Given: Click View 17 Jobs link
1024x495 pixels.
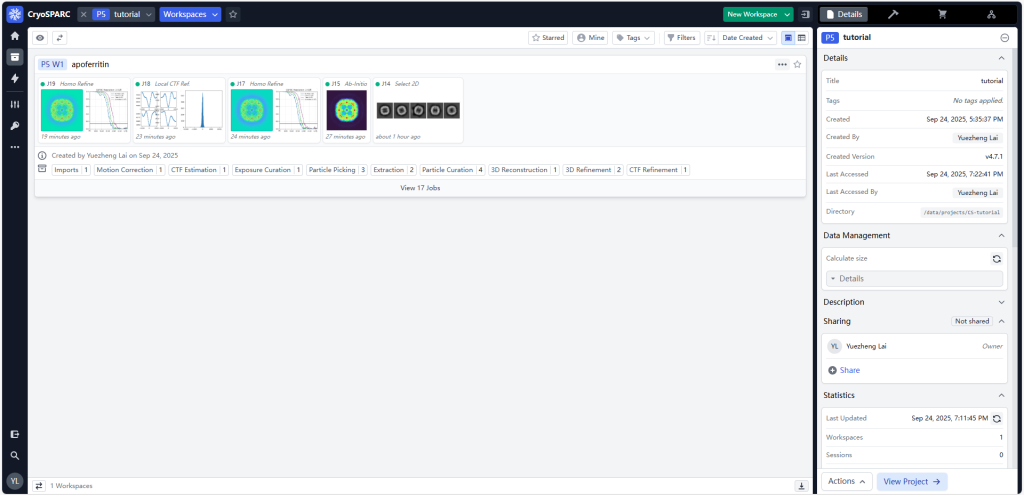Looking at the screenshot, I should click(420, 188).
